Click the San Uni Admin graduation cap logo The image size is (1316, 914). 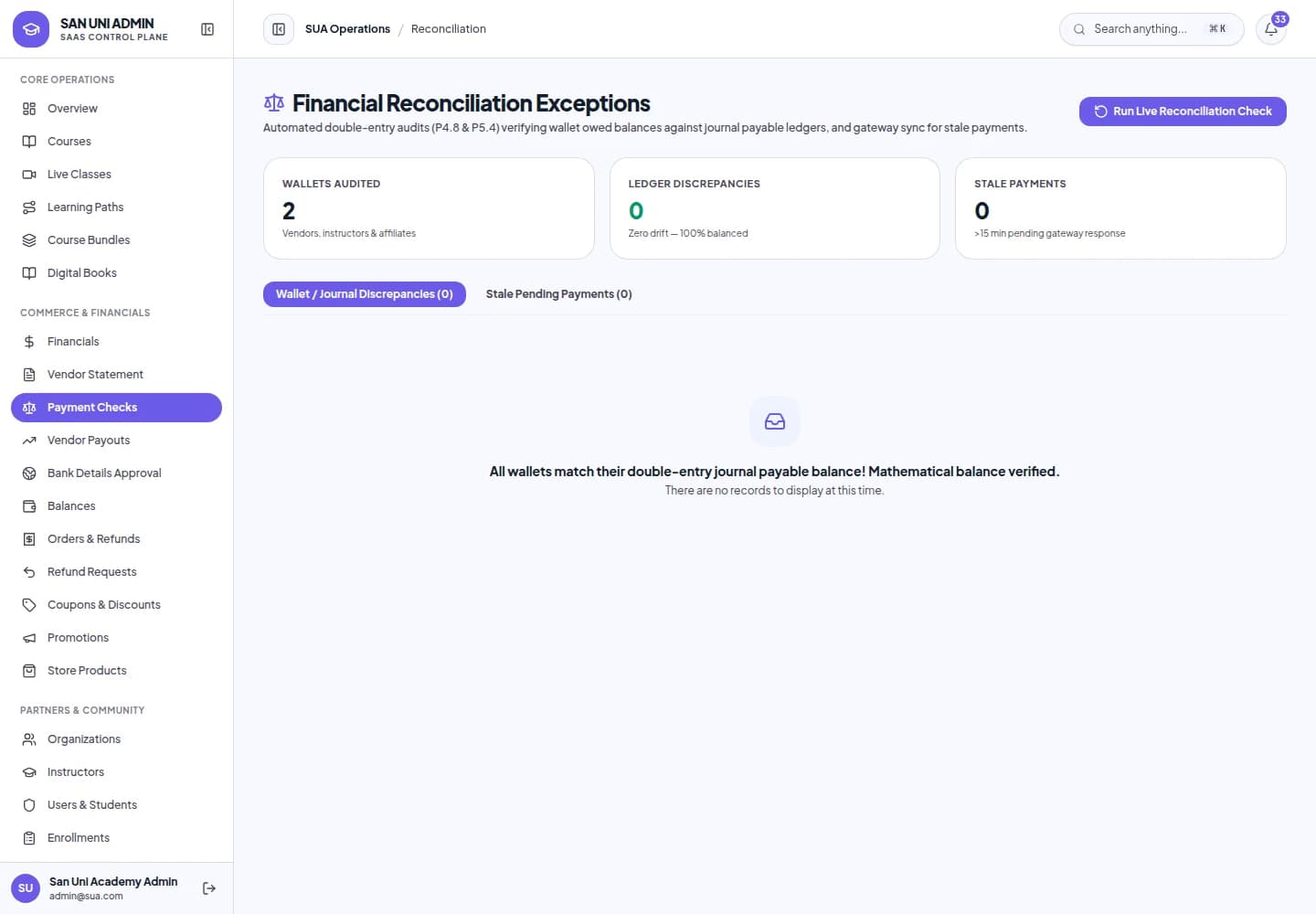31,29
